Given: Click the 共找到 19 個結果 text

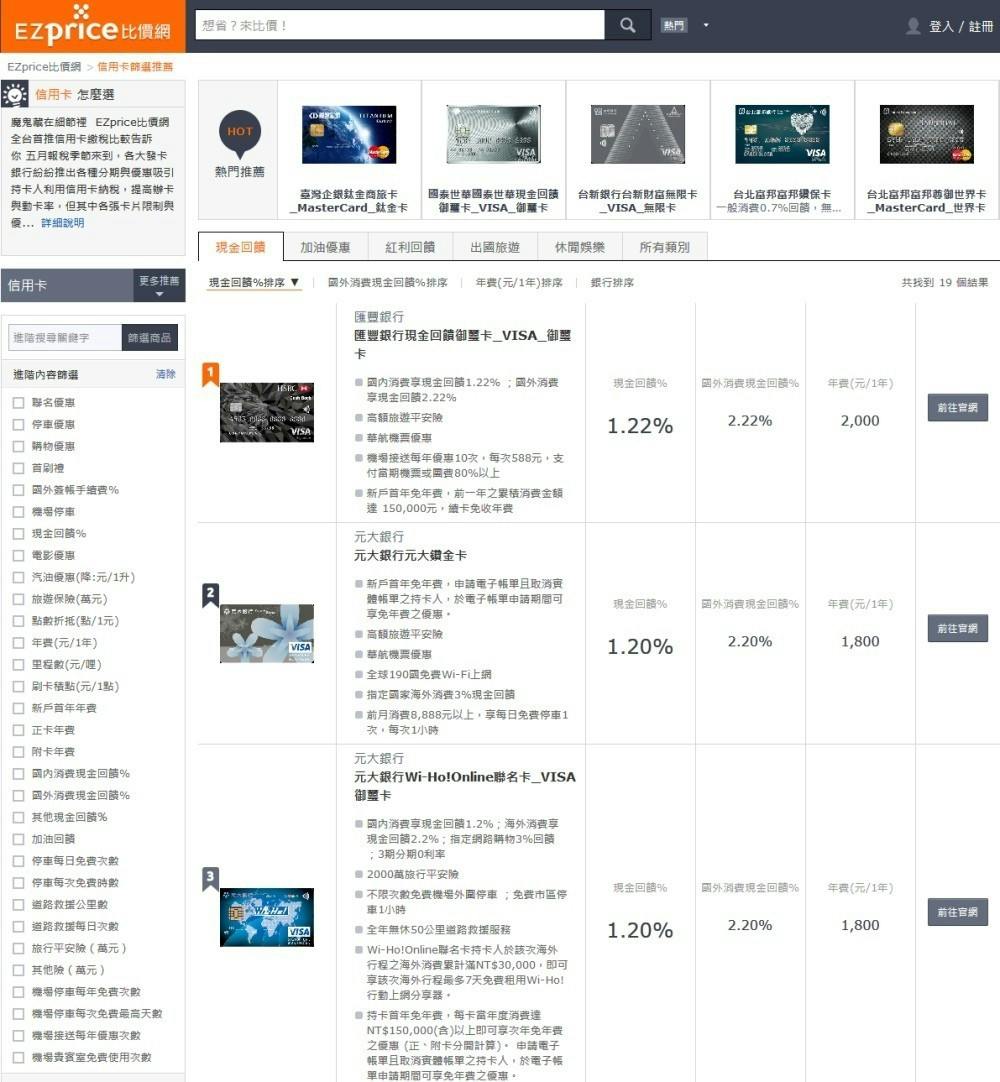Looking at the screenshot, I should (x=945, y=282).
